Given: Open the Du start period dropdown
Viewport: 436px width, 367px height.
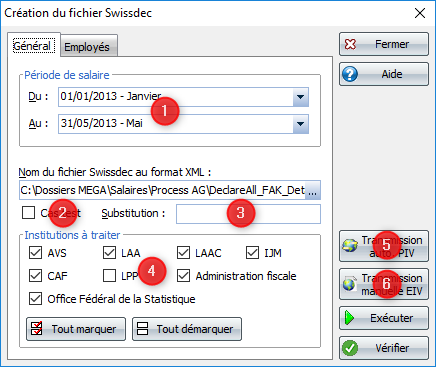Looking at the screenshot, I should [301, 97].
